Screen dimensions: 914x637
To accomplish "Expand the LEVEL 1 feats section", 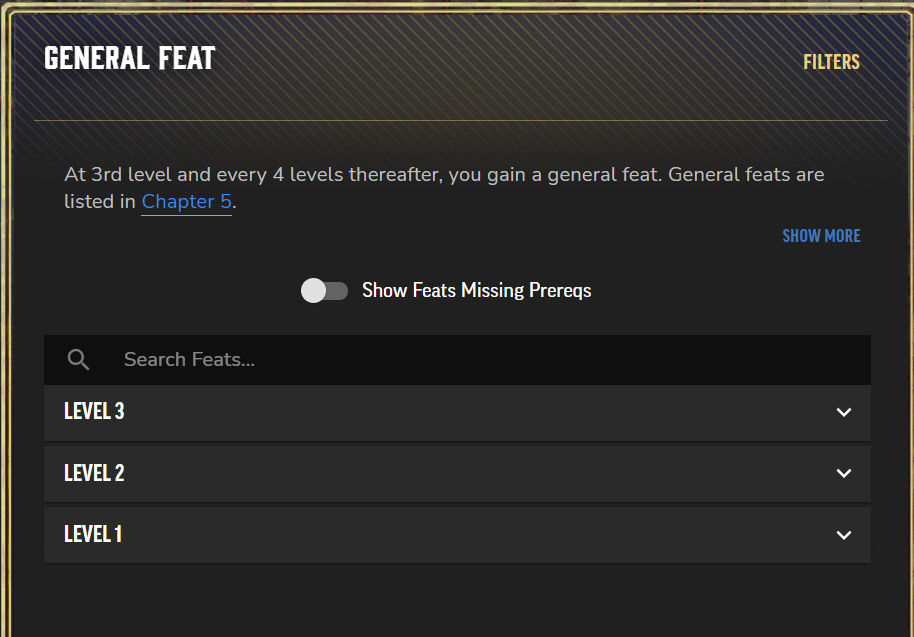I will (x=458, y=535).
